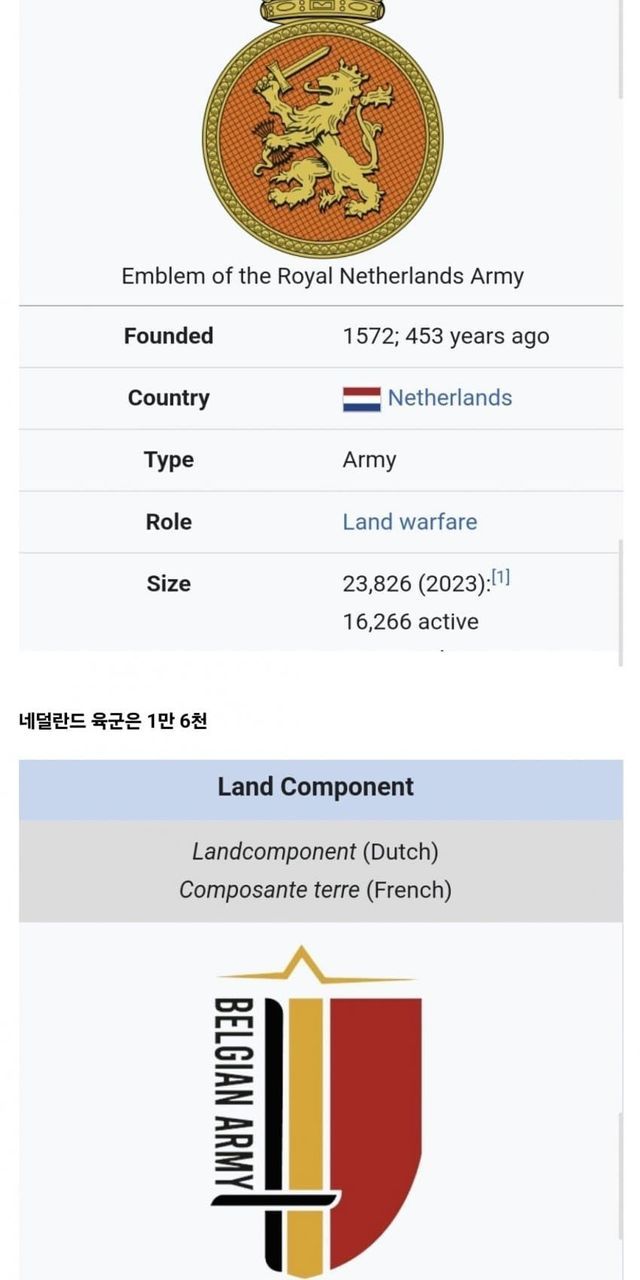The image size is (640, 1280).
Task: Tap the Composante terre (French) name
Action: tap(315, 890)
